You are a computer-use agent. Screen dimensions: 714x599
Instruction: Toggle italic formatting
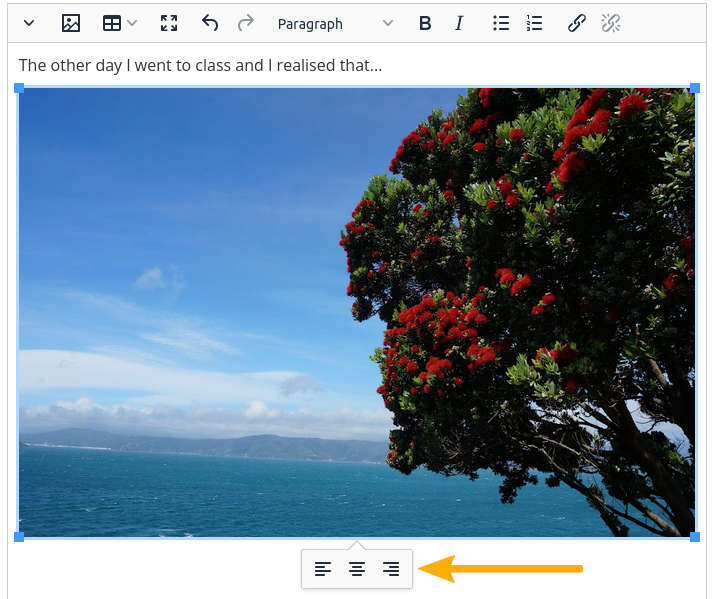pos(459,23)
